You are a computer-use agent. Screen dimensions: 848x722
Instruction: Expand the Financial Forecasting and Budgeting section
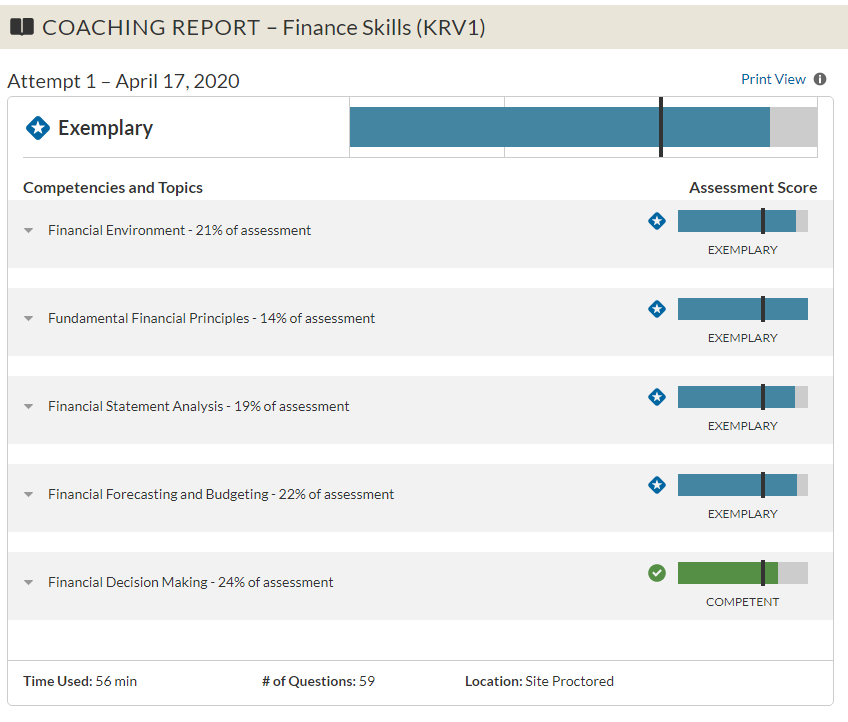pyautogui.click(x=28, y=493)
